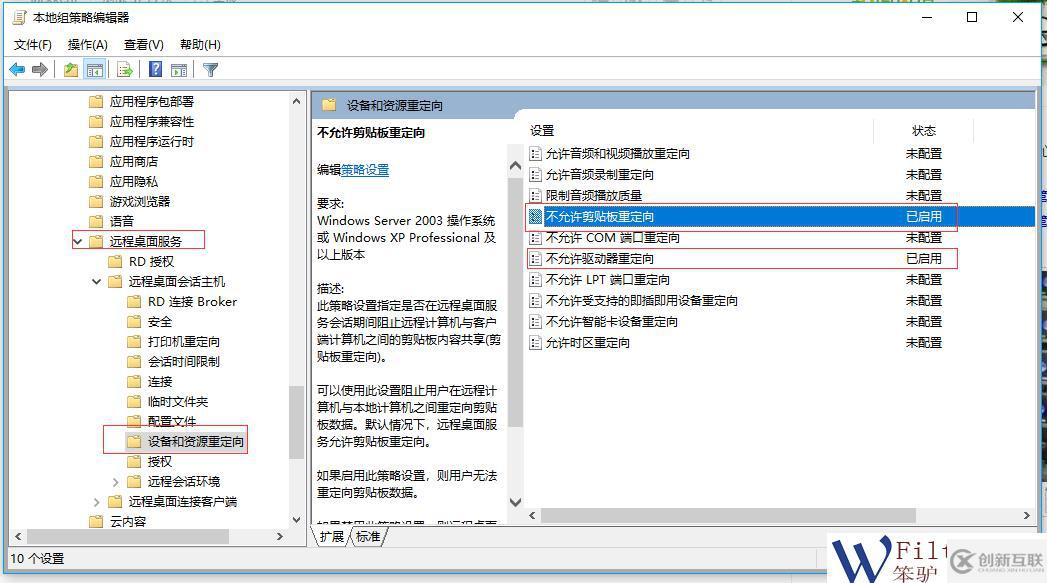Collapse the 远程桌面会话主机 tree node
1047x583 pixels.
96,281
